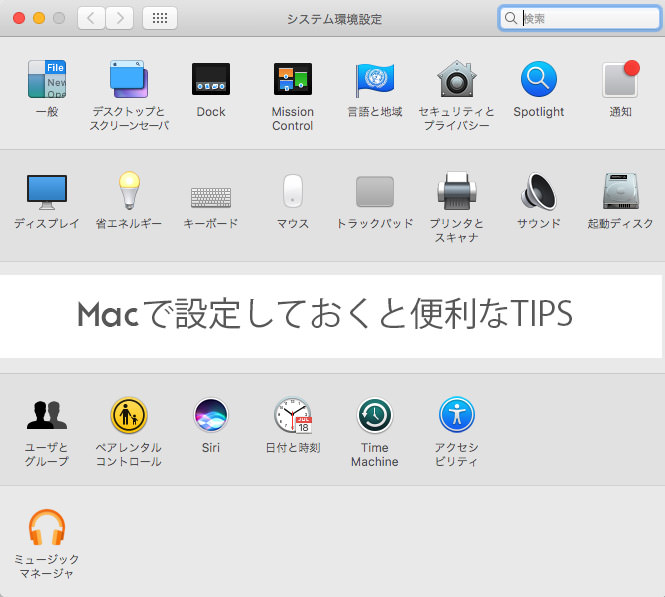This screenshot has width=665, height=597.
Task: Click the back navigation arrow
Action: (x=91, y=18)
